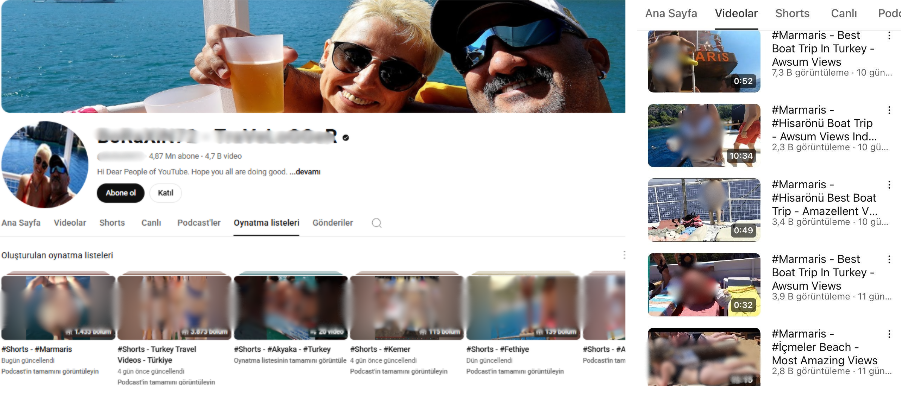Screen dimensions: 909x395
Task: Open three-dot menu for 0:32 Best Boat Trip video
Action: click(x=889, y=259)
